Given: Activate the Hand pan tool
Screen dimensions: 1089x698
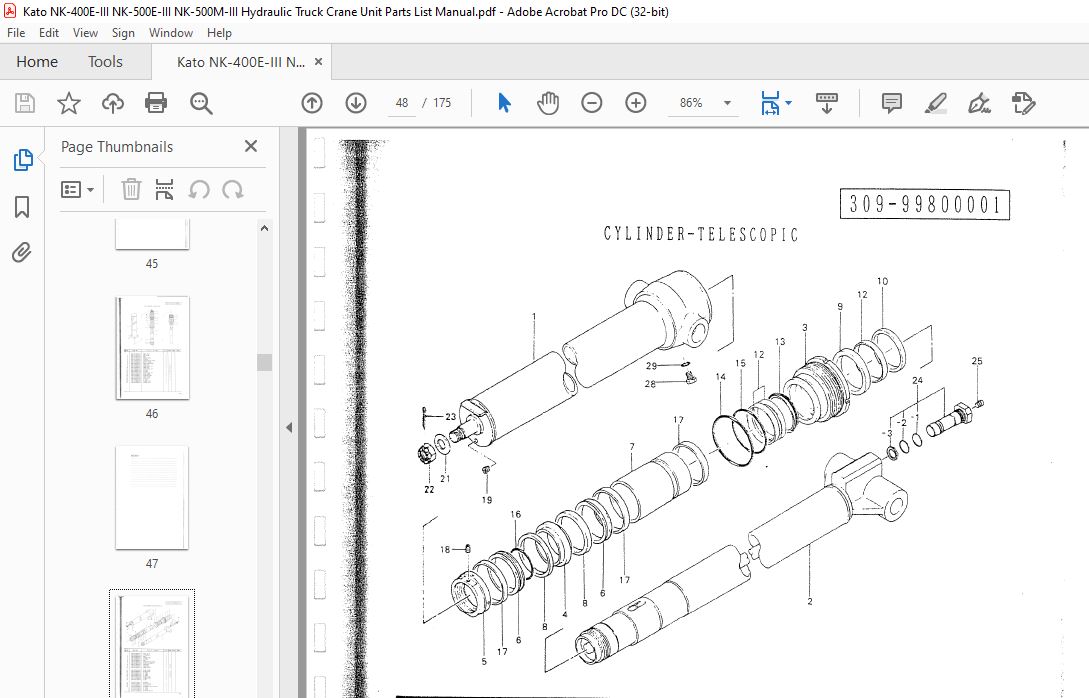Looking at the screenshot, I should tap(548, 103).
